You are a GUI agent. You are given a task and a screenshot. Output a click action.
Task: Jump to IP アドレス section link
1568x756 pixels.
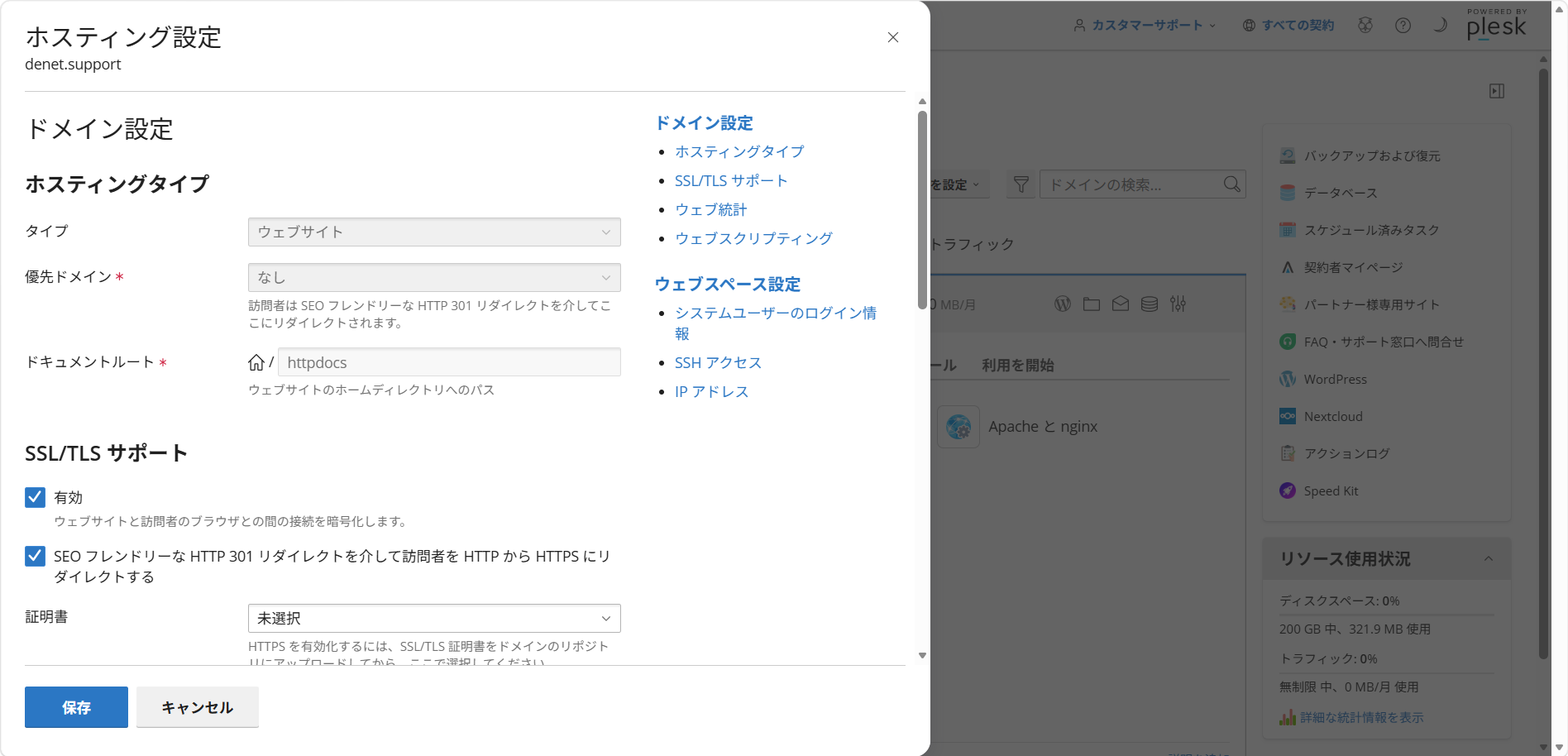[711, 391]
